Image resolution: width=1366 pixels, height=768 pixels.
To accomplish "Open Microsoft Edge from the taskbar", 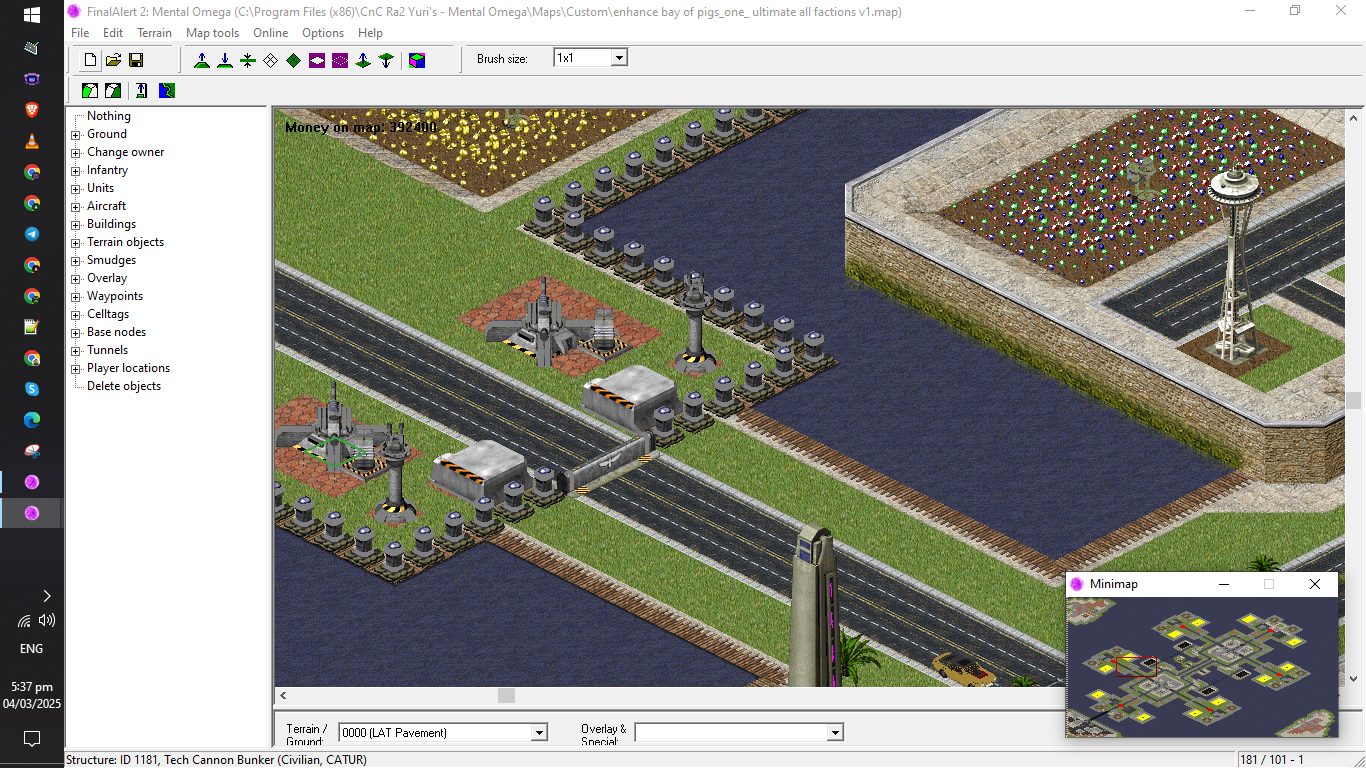I will pyautogui.click(x=31, y=420).
